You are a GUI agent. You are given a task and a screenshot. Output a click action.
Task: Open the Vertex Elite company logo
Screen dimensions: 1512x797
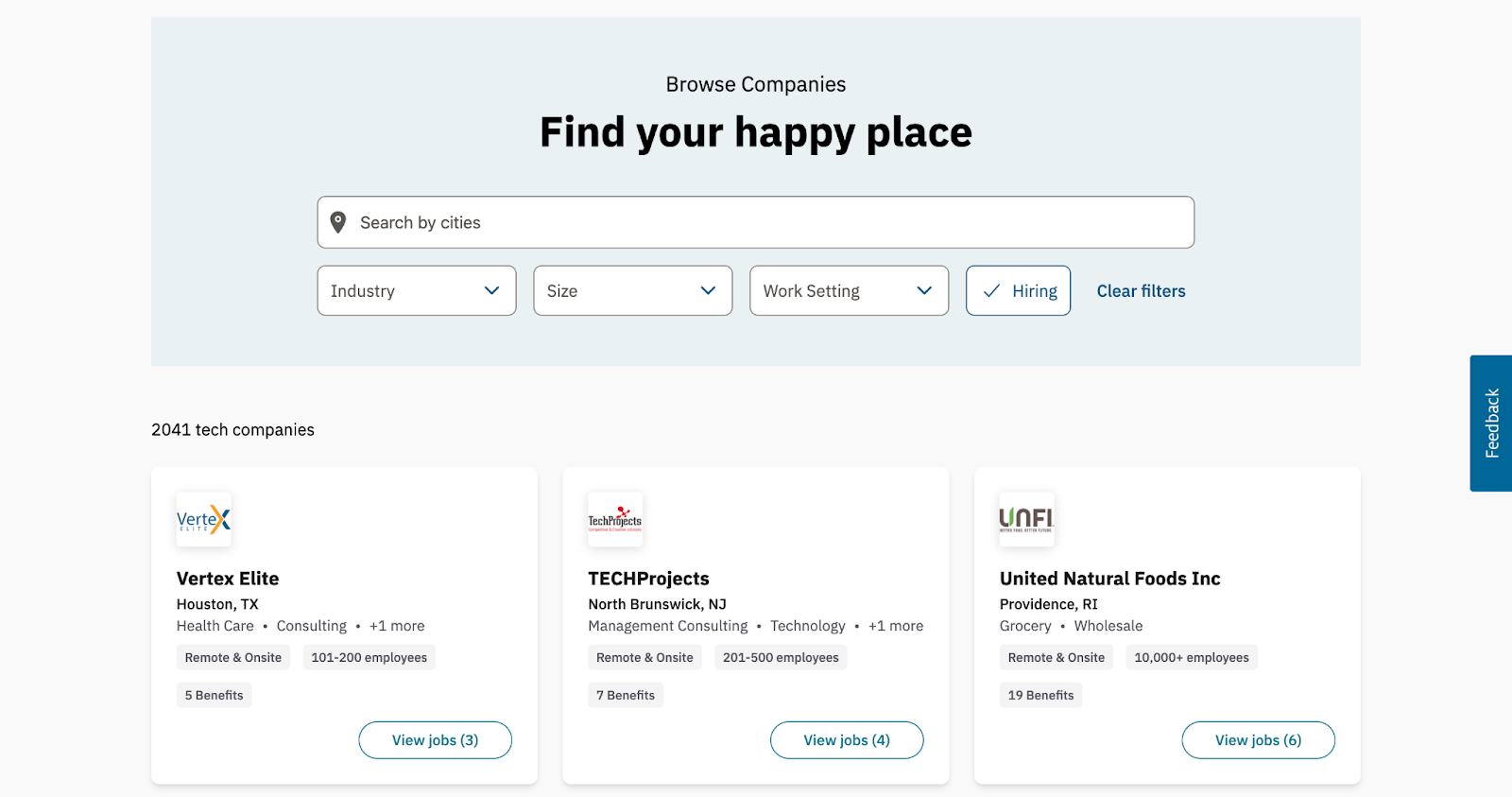point(203,519)
